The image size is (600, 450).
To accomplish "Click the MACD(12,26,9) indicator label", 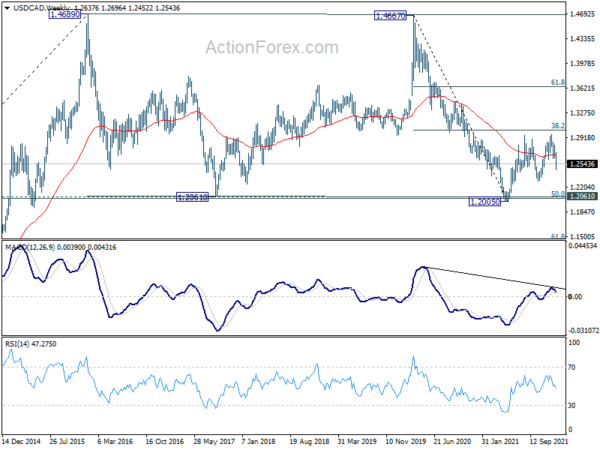I will (30, 248).
